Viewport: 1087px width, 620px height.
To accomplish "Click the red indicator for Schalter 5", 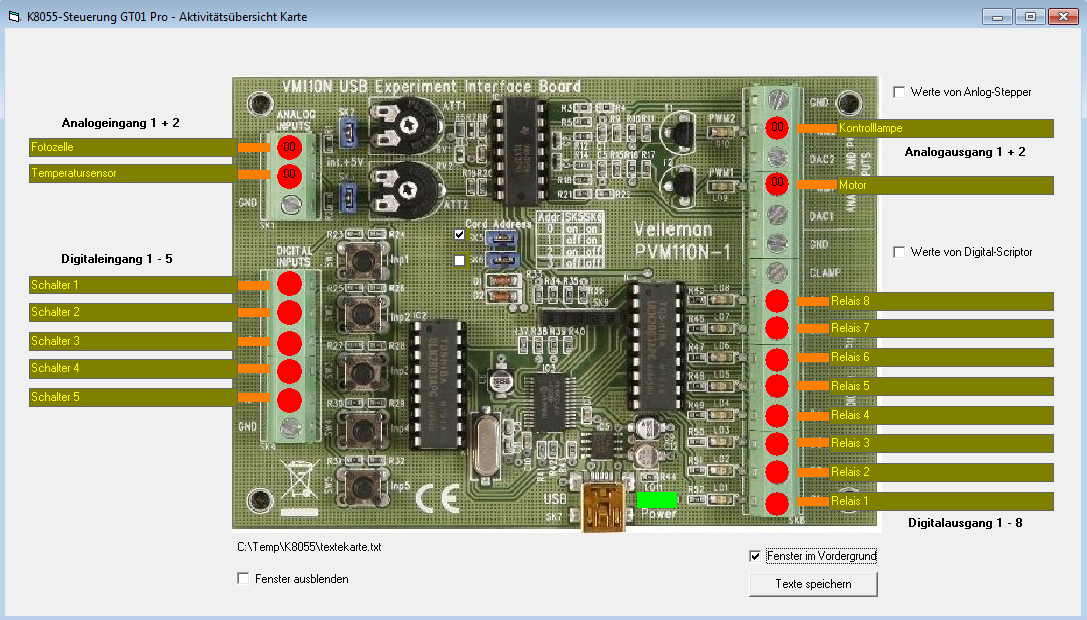I will (x=290, y=400).
